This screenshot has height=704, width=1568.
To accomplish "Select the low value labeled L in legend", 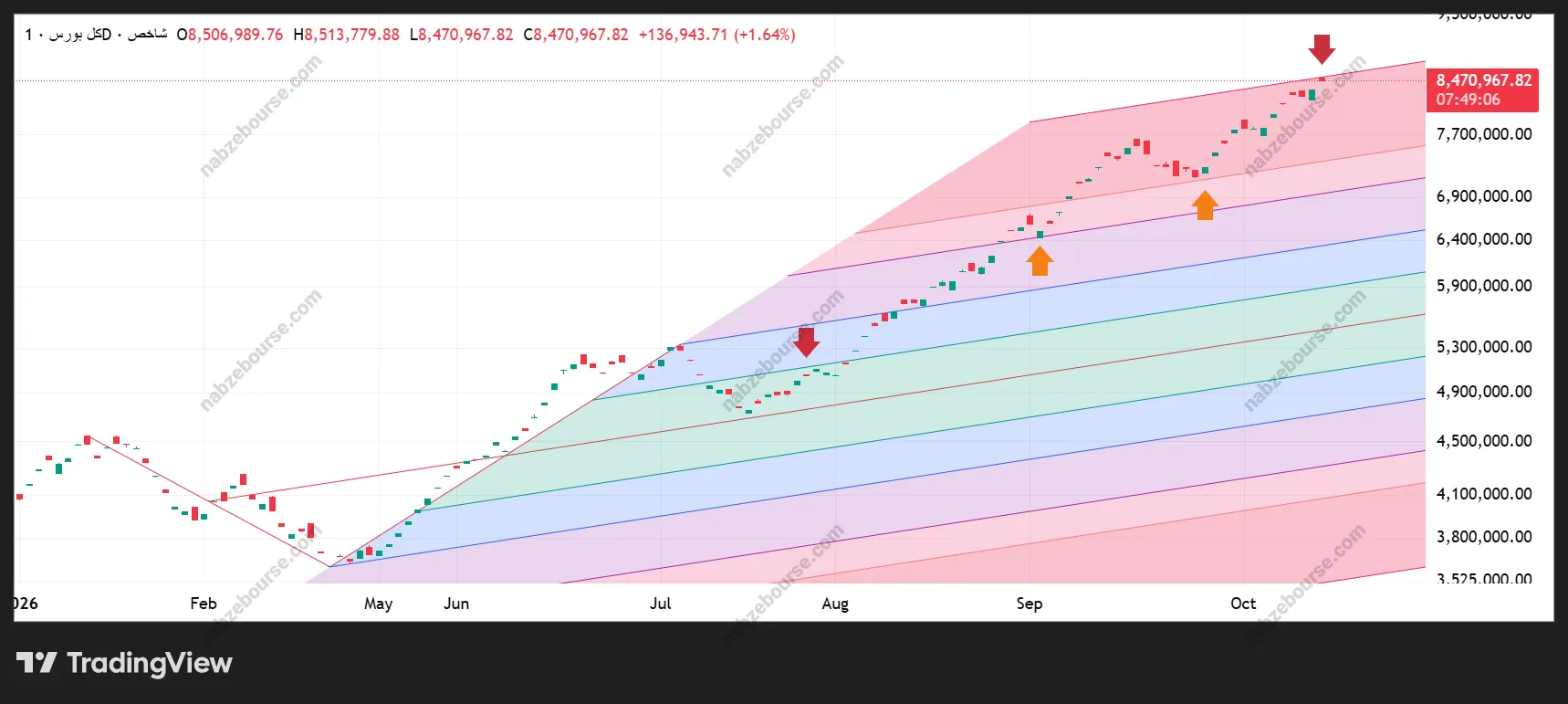I will (x=462, y=35).
